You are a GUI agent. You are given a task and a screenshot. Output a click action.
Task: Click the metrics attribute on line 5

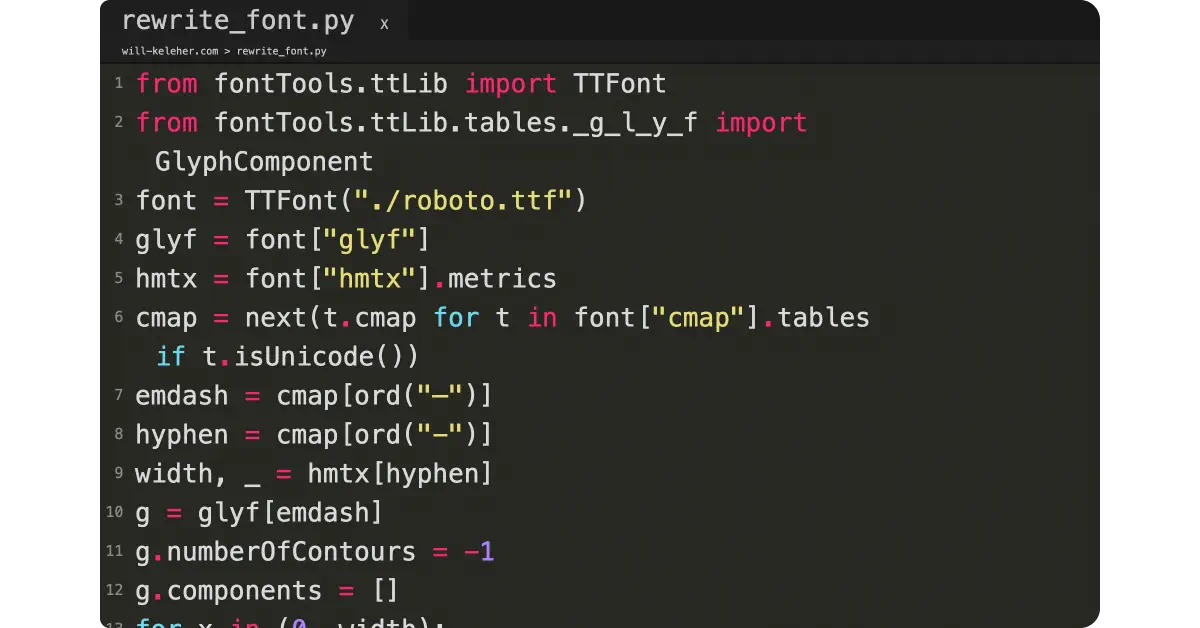(x=500, y=279)
